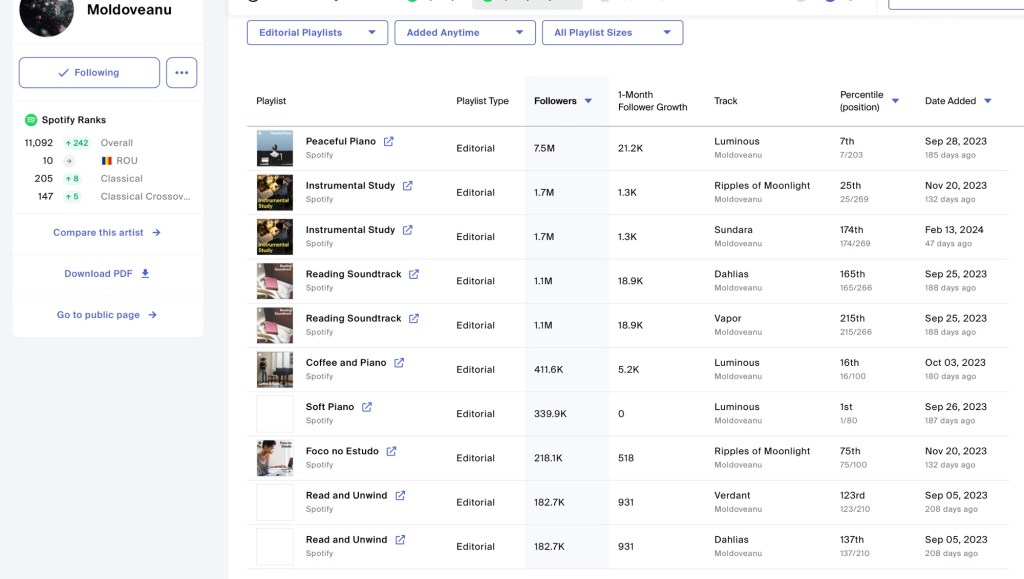Open Peaceful Piano playlist external link icon
The image size is (1024, 579).
tap(389, 142)
